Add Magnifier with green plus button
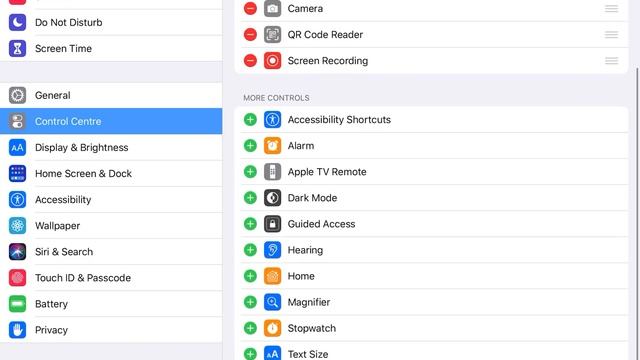640x360 pixels. tap(250, 302)
